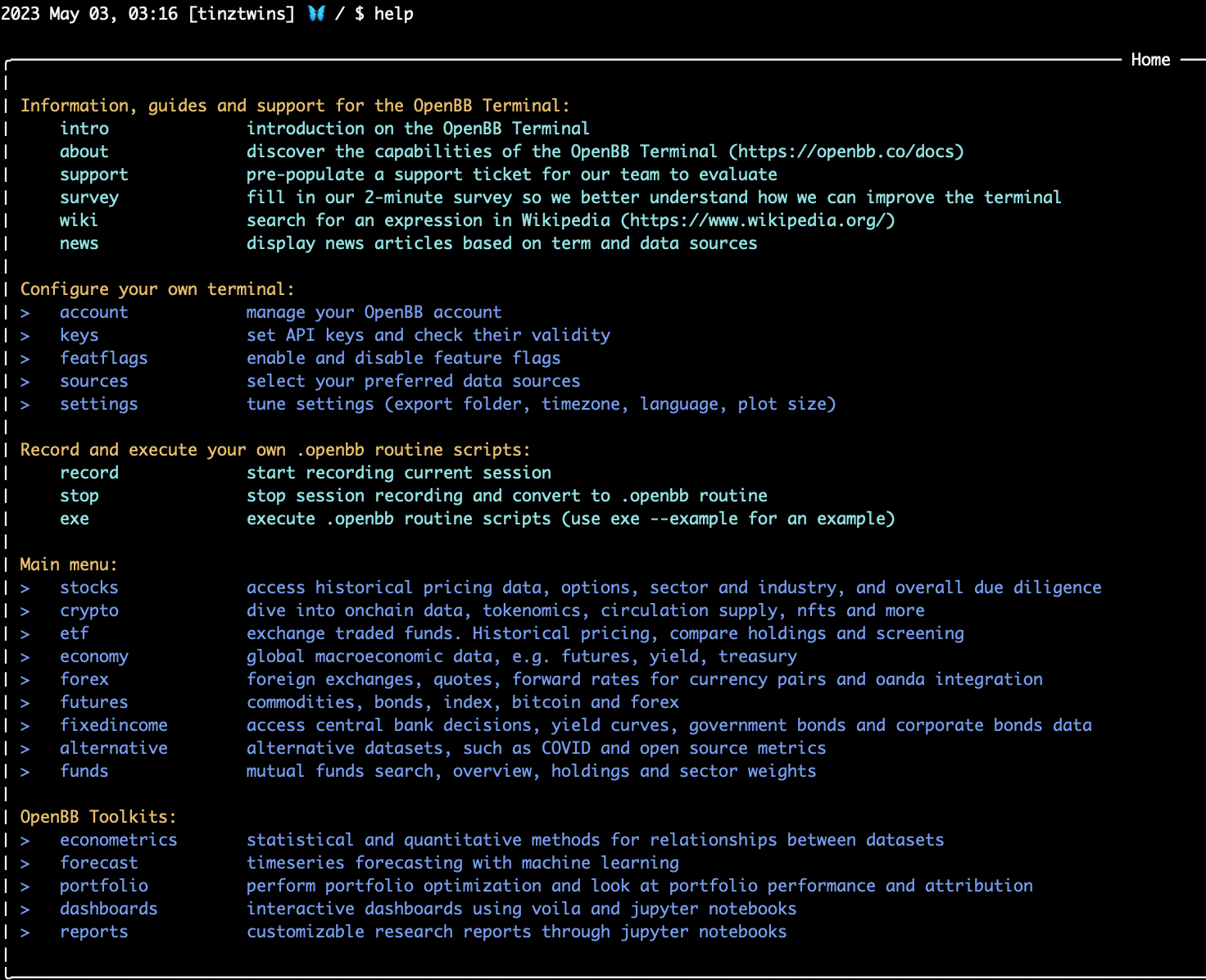Open the https://www.wikipedia.org/ link

click(x=757, y=220)
